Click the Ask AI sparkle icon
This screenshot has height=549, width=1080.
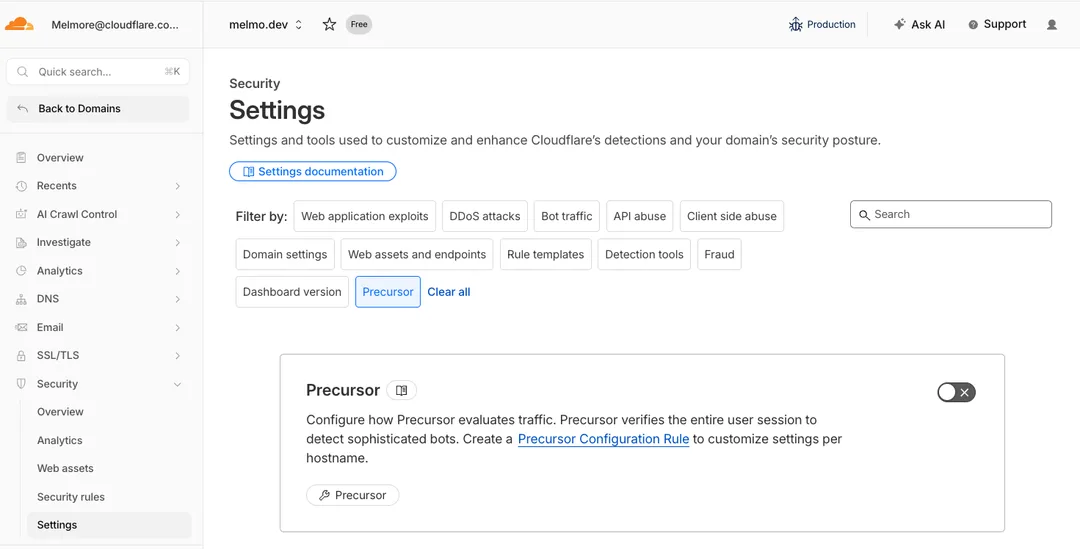(x=900, y=24)
